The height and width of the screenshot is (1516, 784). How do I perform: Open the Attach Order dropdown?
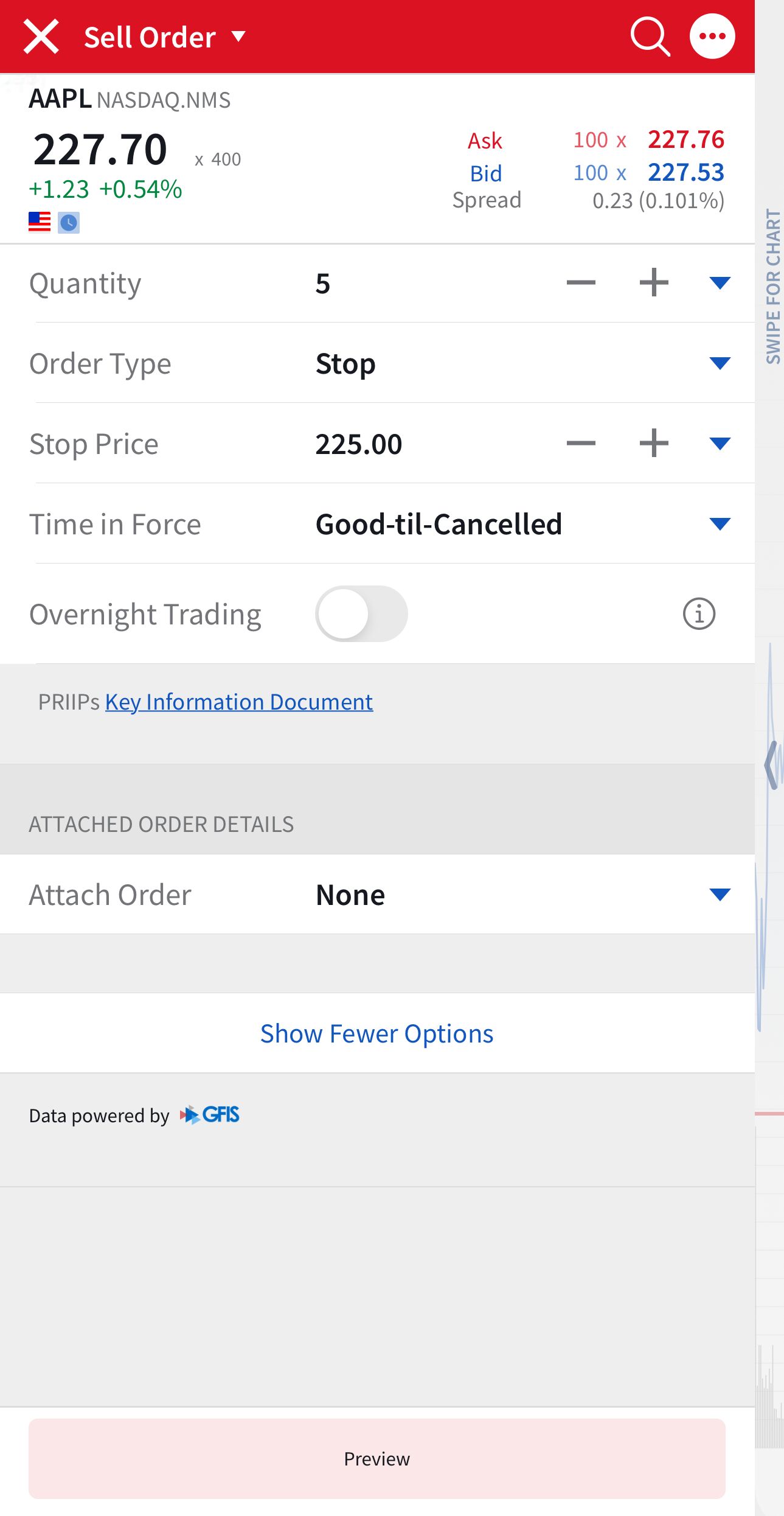click(720, 895)
